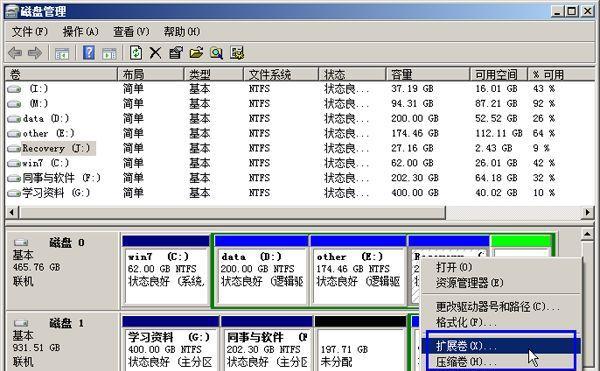Click the volume list's left scroll arrow

pos(11,212)
